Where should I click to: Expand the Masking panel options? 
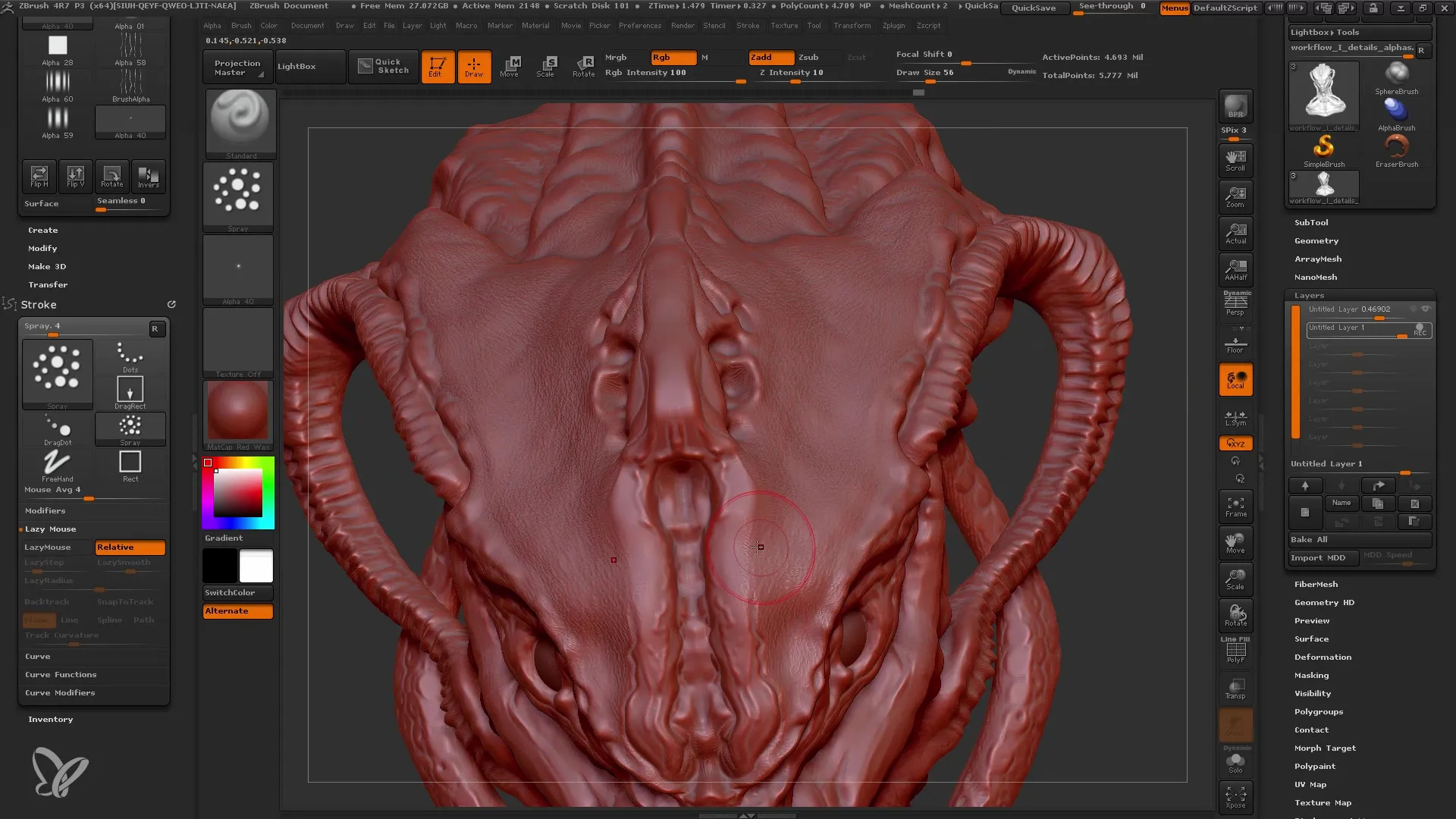(x=1312, y=675)
